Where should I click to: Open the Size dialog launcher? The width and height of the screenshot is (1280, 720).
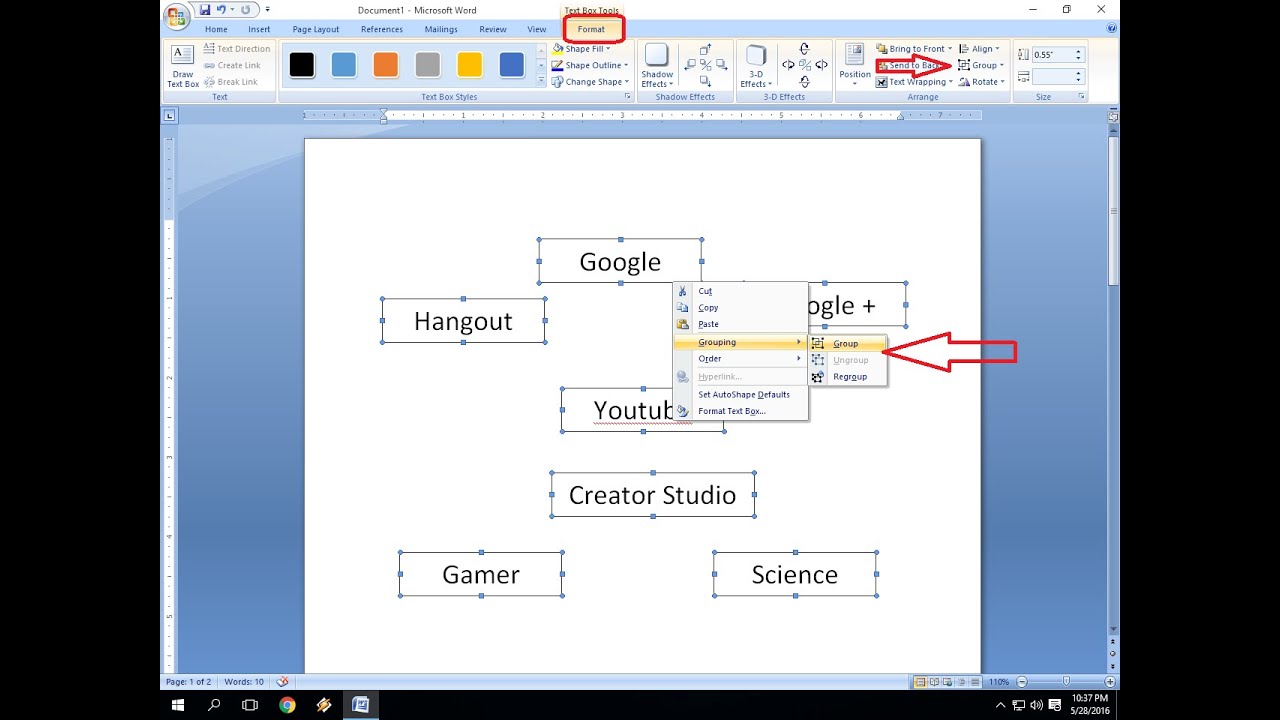pos(1082,97)
